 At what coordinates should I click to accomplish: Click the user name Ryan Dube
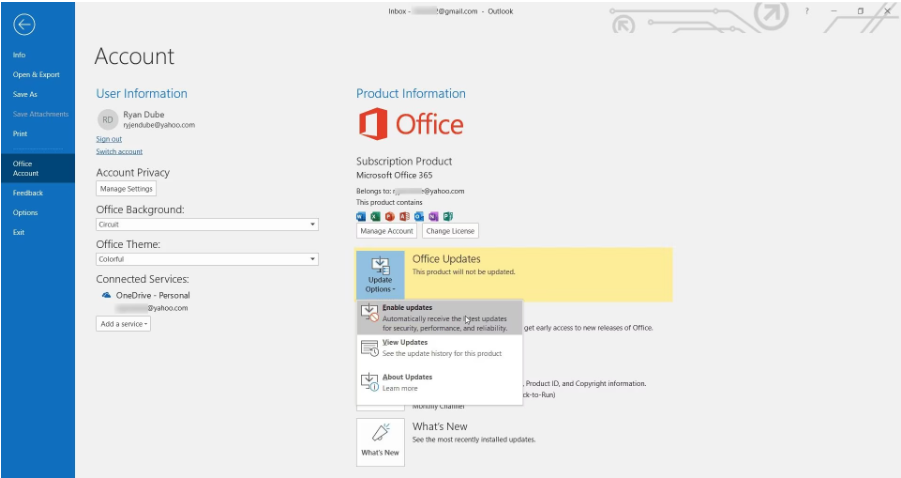click(144, 114)
